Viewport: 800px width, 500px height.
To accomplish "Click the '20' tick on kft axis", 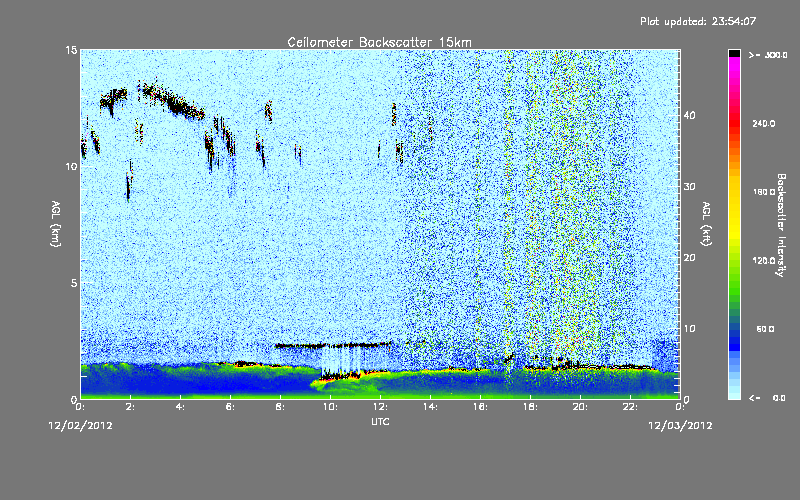I will click(x=689, y=257).
